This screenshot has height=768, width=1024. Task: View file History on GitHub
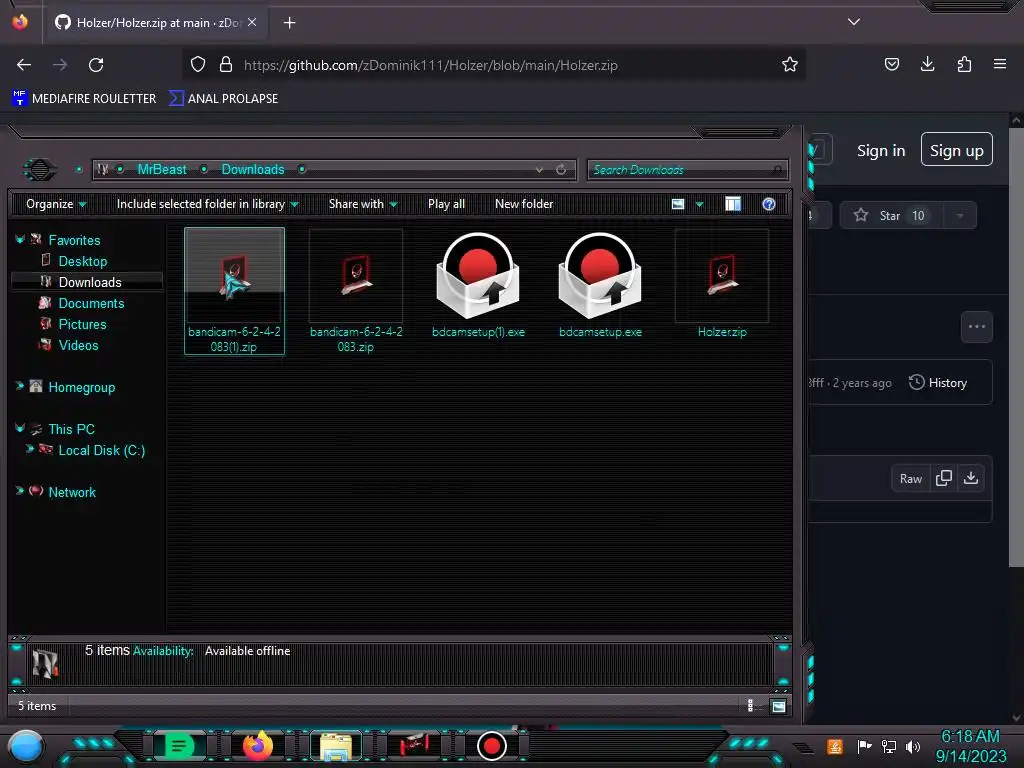(938, 383)
